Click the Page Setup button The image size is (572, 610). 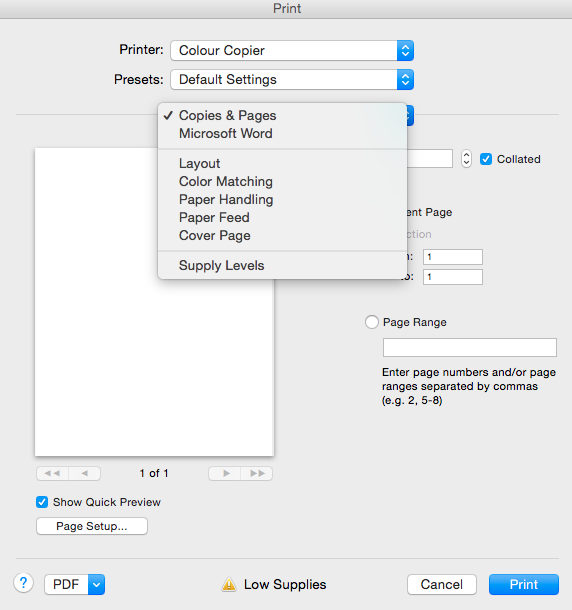click(x=92, y=526)
